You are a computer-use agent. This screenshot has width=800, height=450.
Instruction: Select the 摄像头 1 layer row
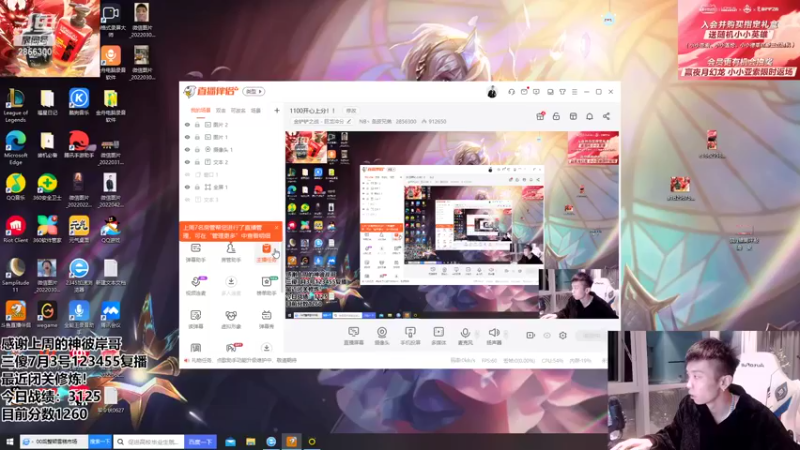[232, 149]
